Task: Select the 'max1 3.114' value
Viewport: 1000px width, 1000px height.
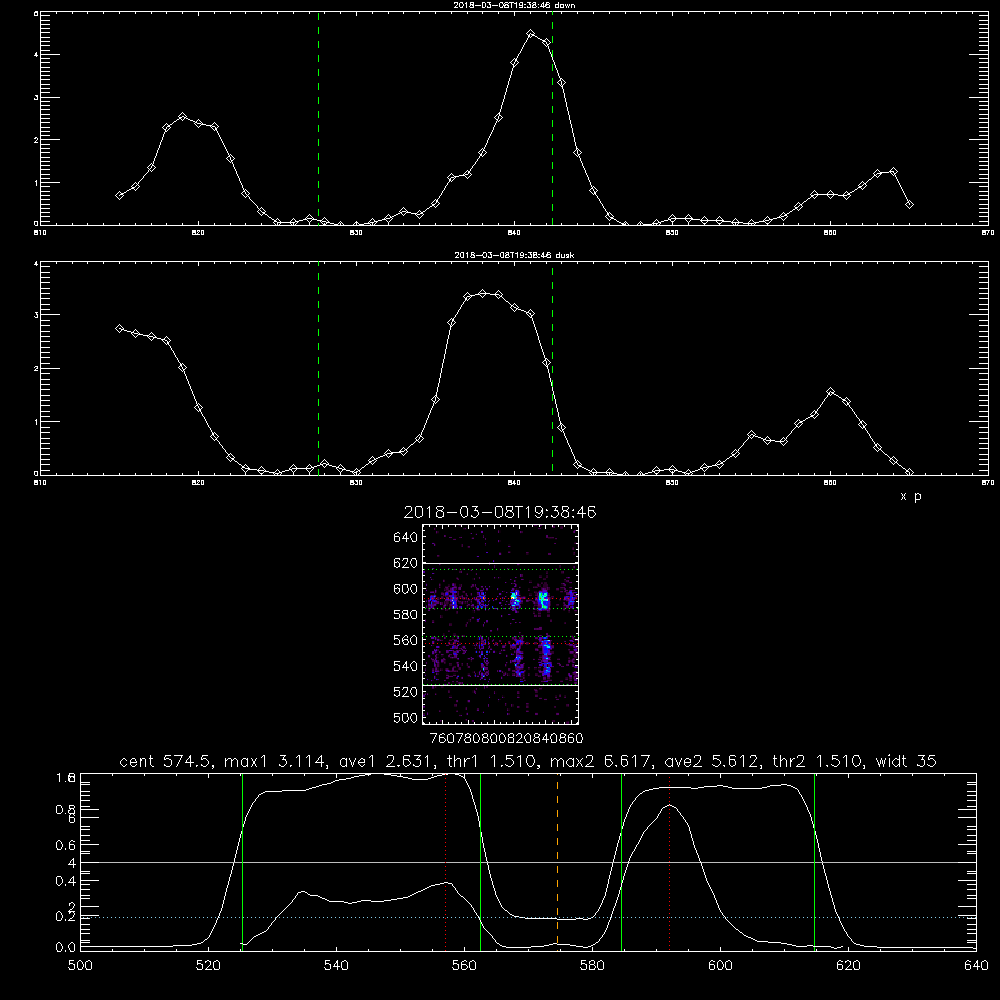Action: (276, 761)
